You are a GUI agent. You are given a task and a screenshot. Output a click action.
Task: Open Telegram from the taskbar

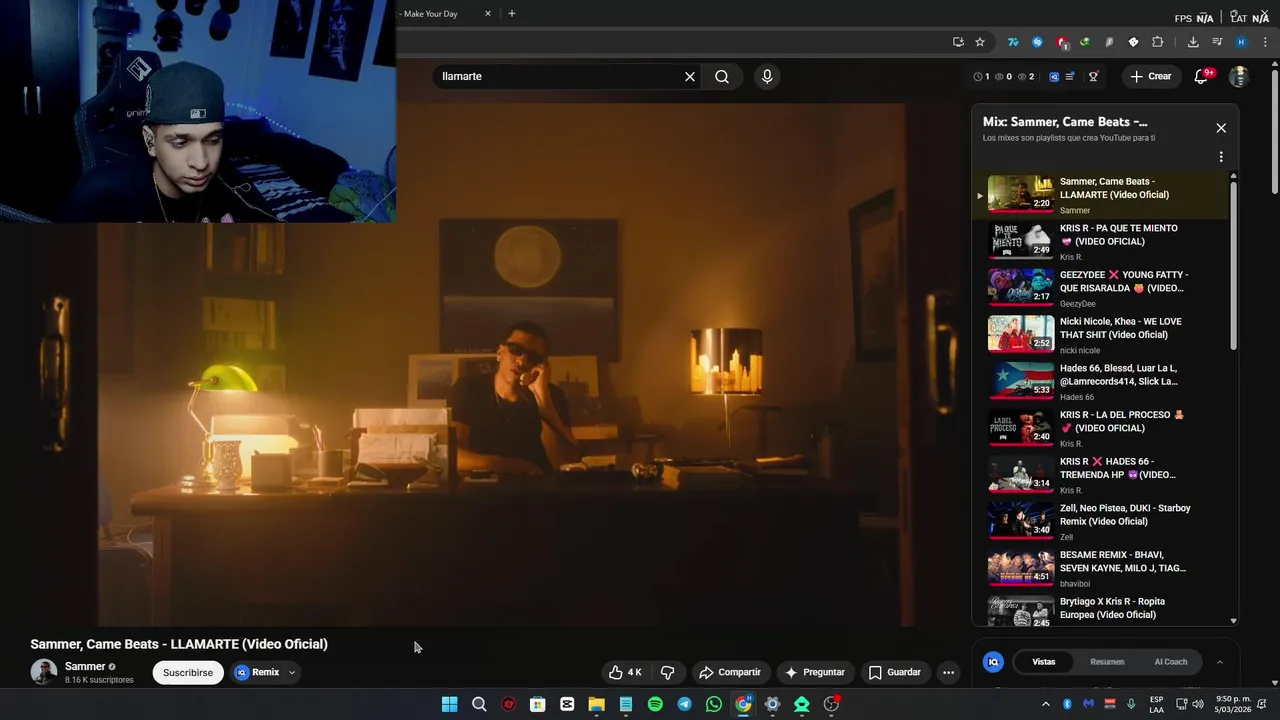click(x=684, y=704)
